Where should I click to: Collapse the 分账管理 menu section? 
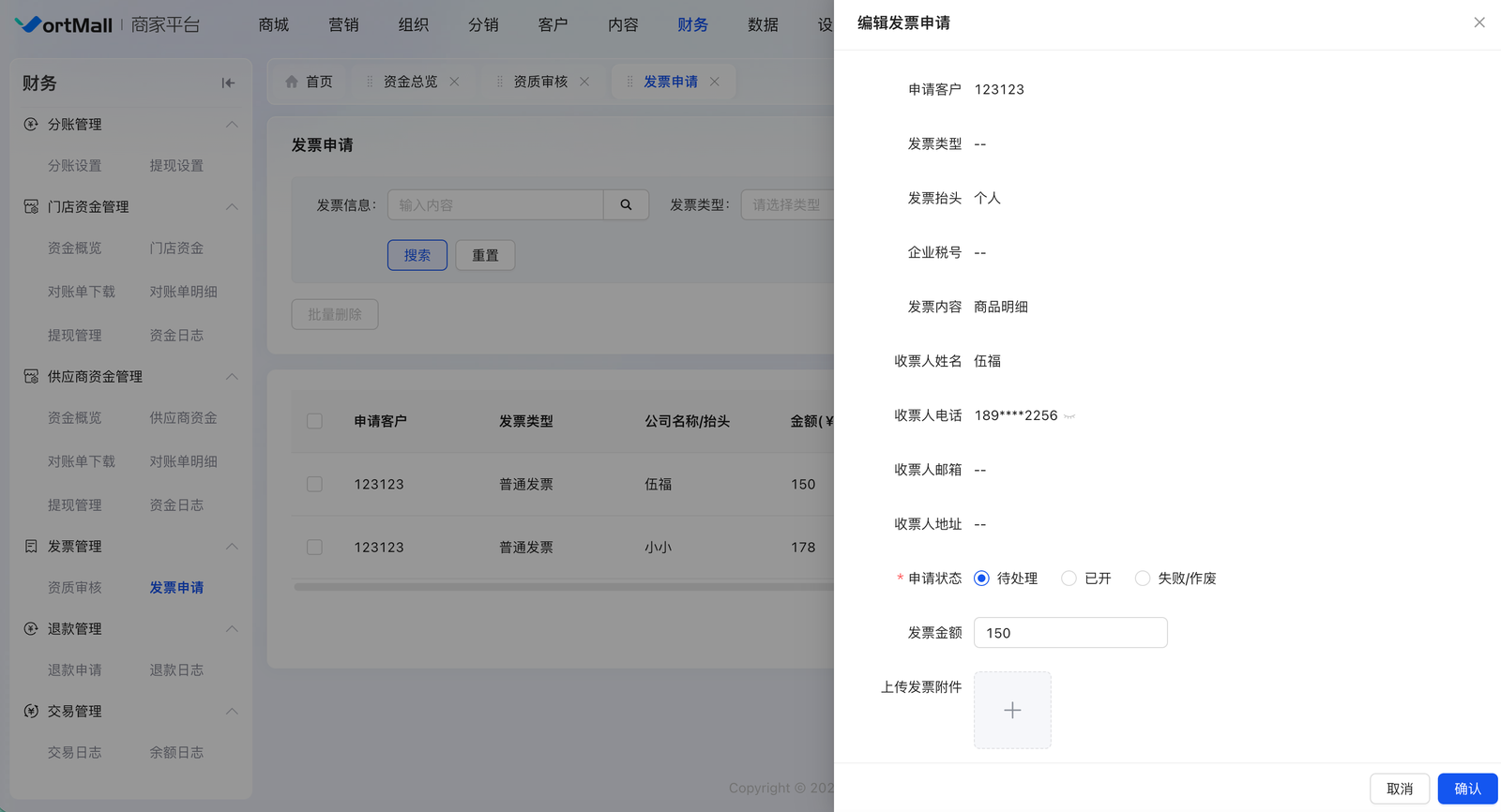[x=232, y=125]
